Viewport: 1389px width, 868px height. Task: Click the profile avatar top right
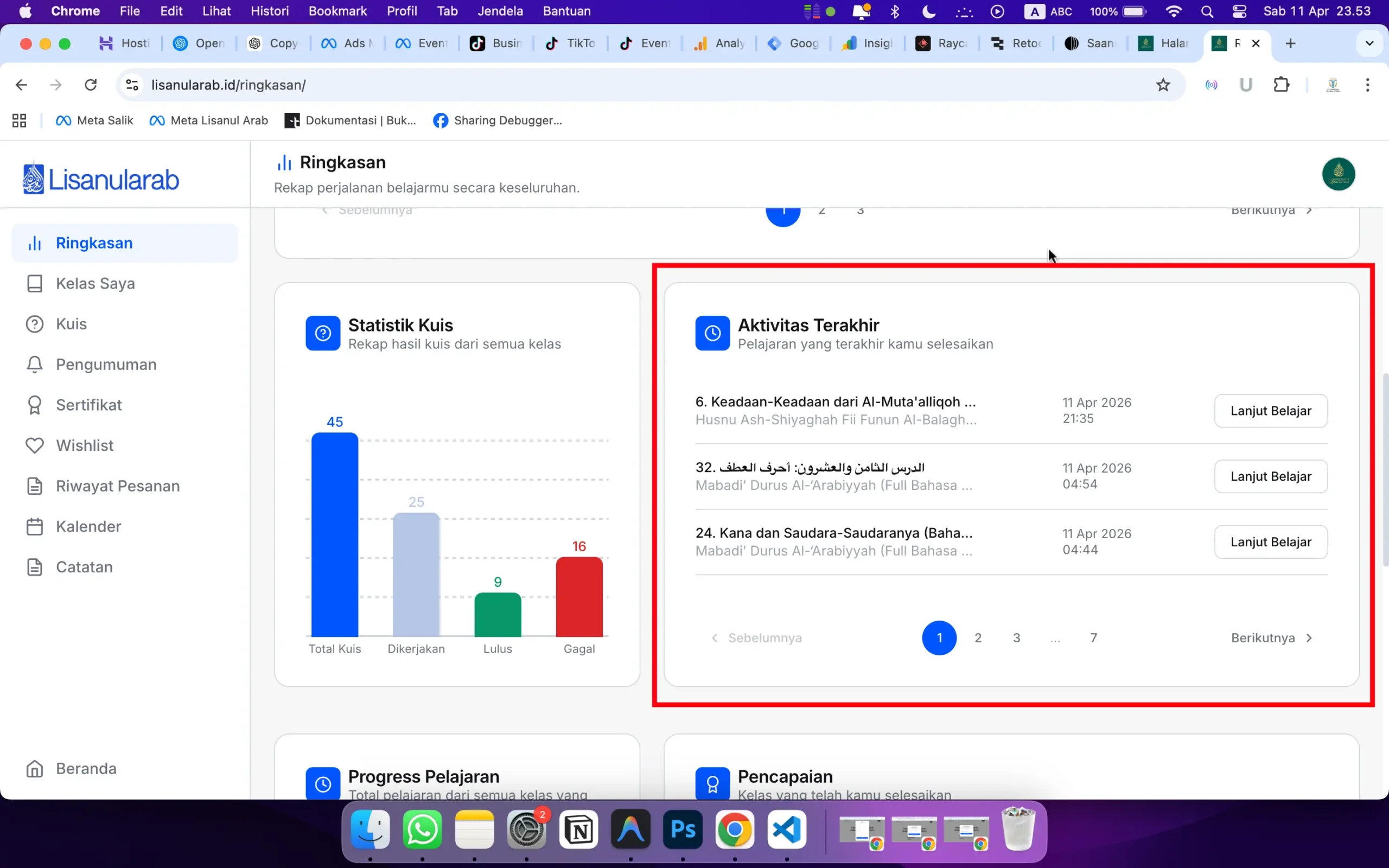pos(1338,174)
